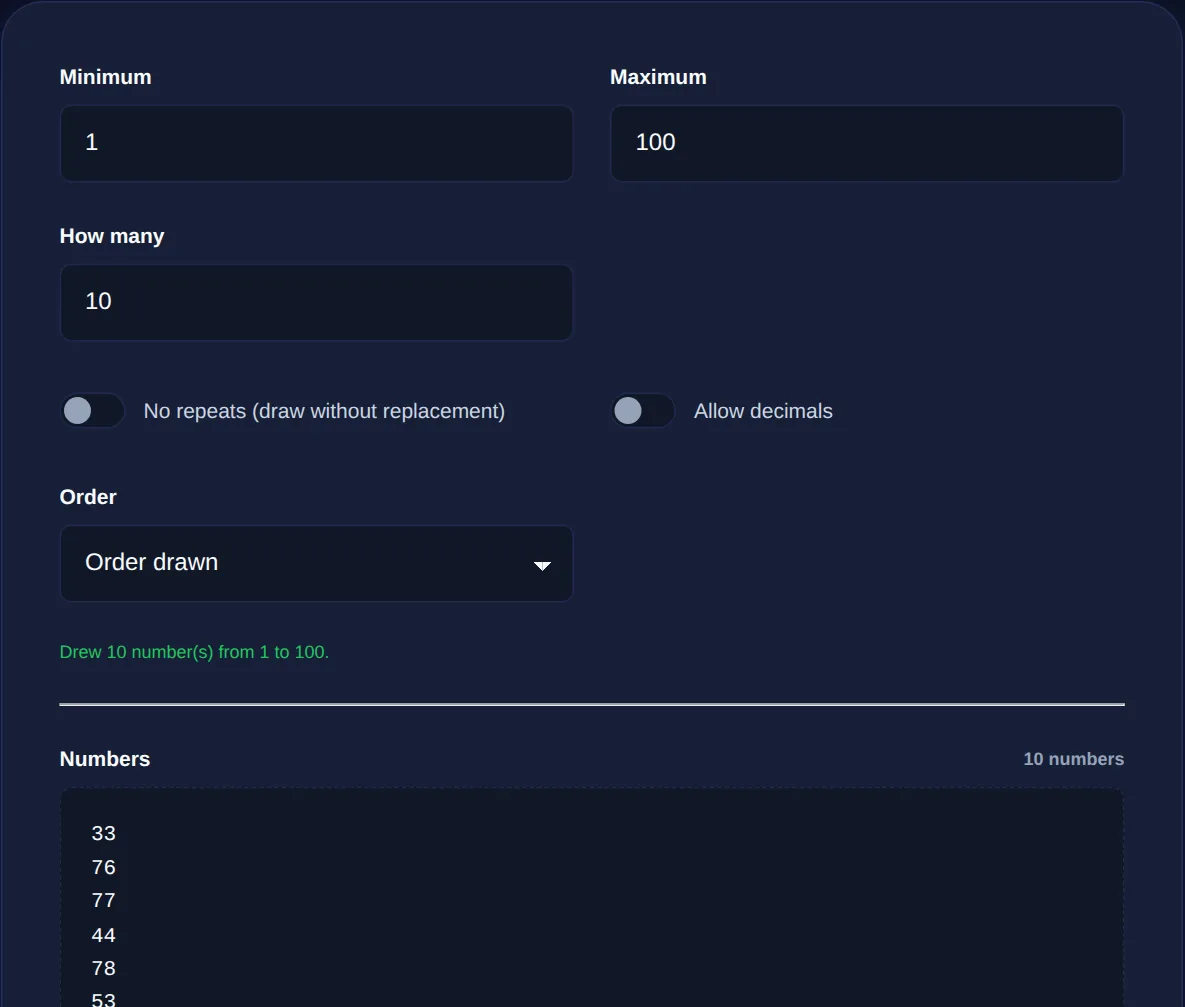Enable the No repeats toggle
Screen dimensions: 1185x1007
92,411
